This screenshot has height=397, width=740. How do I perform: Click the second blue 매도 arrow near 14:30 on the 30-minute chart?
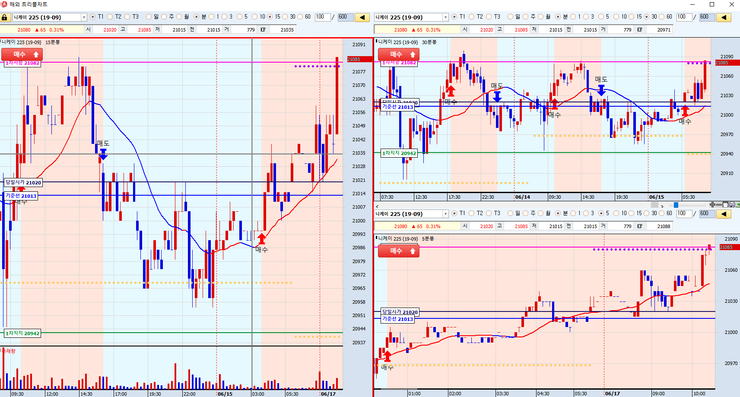[601, 90]
